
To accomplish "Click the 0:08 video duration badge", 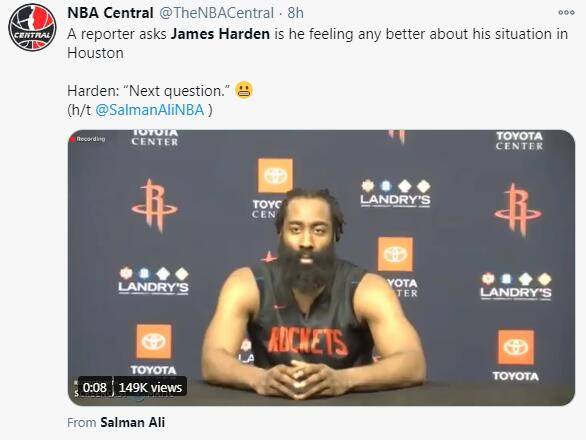I will click(95, 387).
